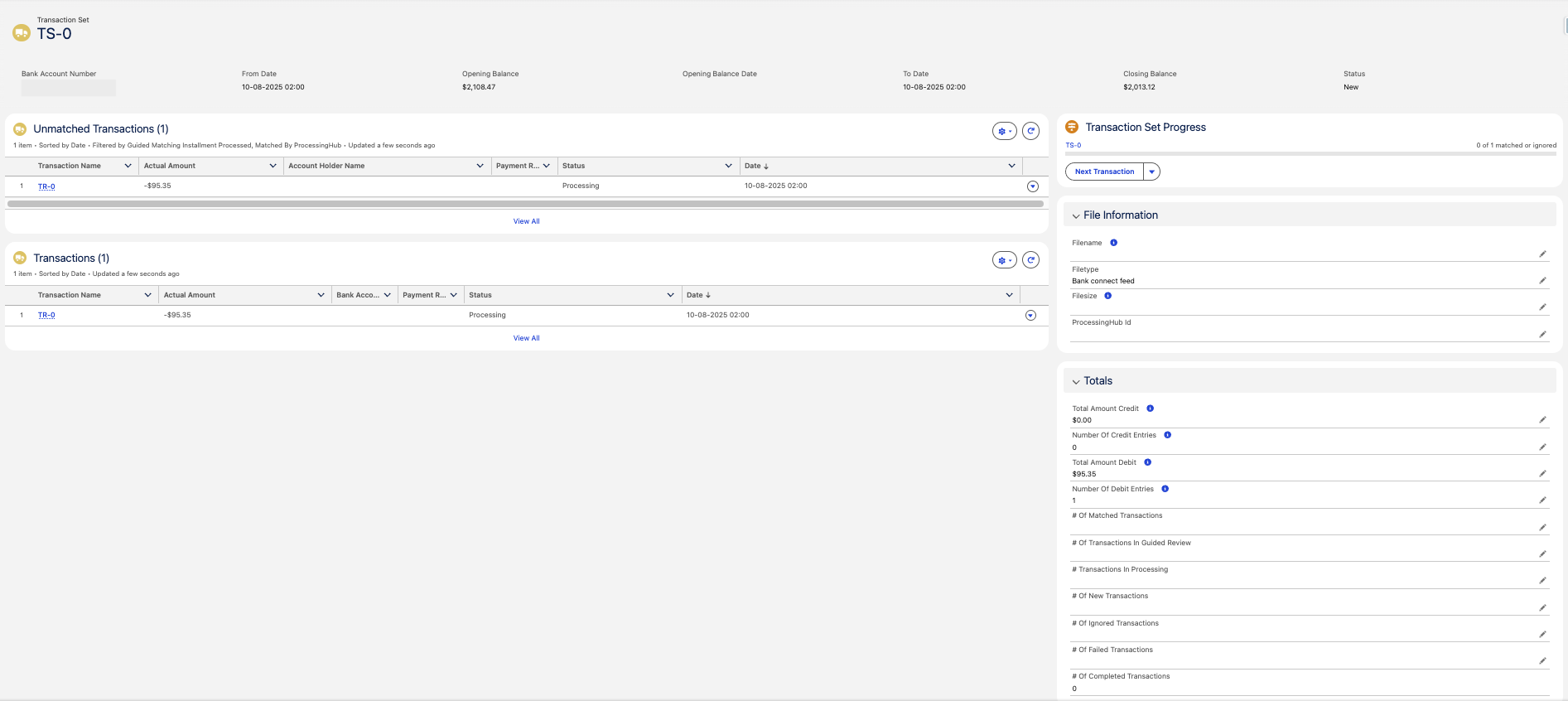Click View All under Unmatched Transactions

pyautogui.click(x=526, y=221)
